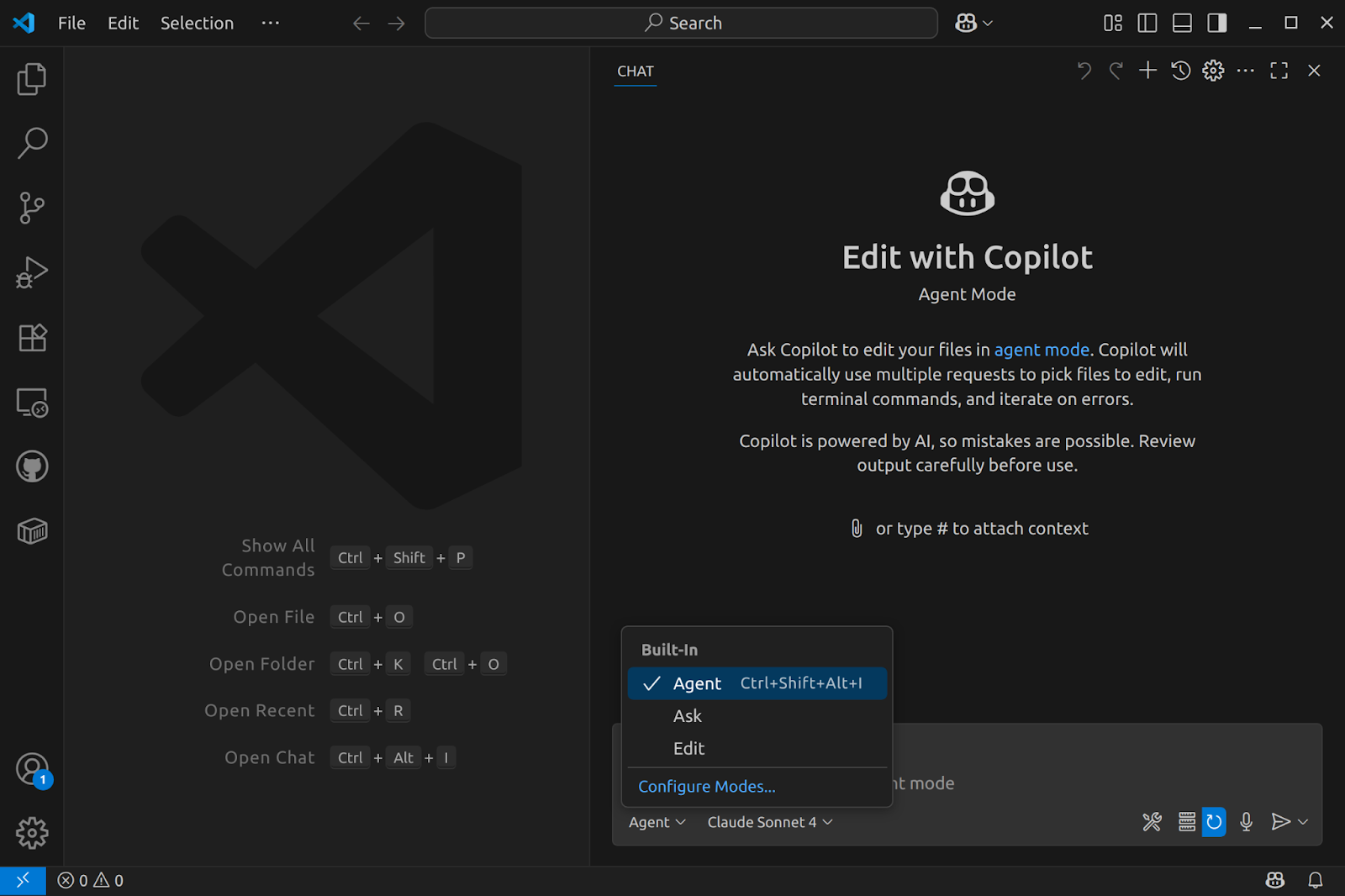Open the Search view in activity bar
Viewport: 1345px width, 896px height.
pos(32,143)
